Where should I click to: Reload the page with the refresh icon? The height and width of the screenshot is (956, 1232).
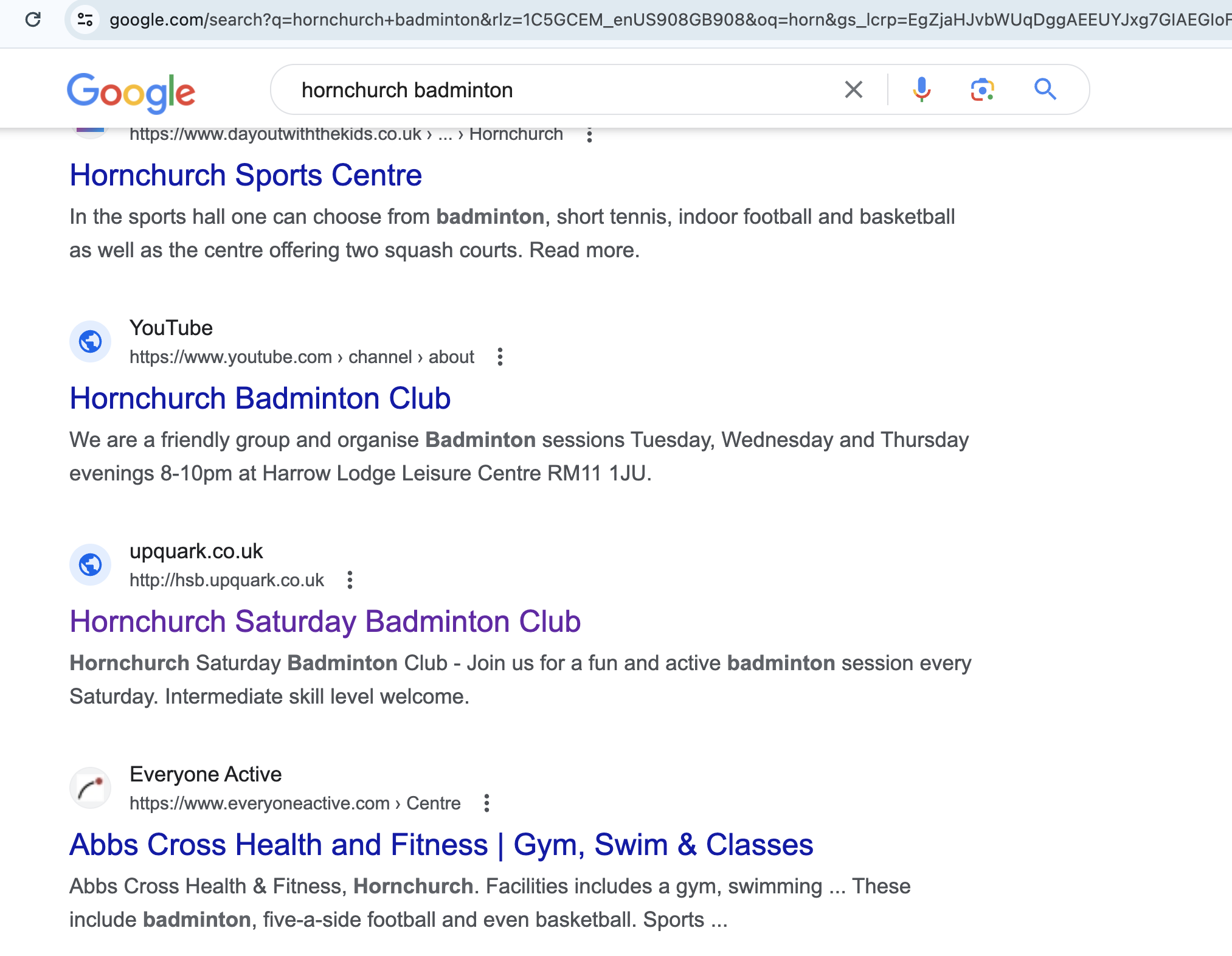[33, 19]
